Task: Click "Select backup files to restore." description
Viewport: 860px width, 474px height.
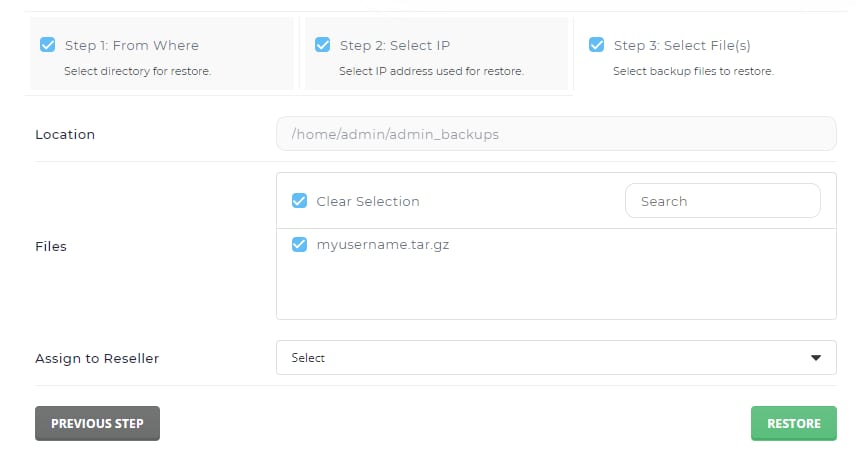Action: pyautogui.click(x=693, y=71)
